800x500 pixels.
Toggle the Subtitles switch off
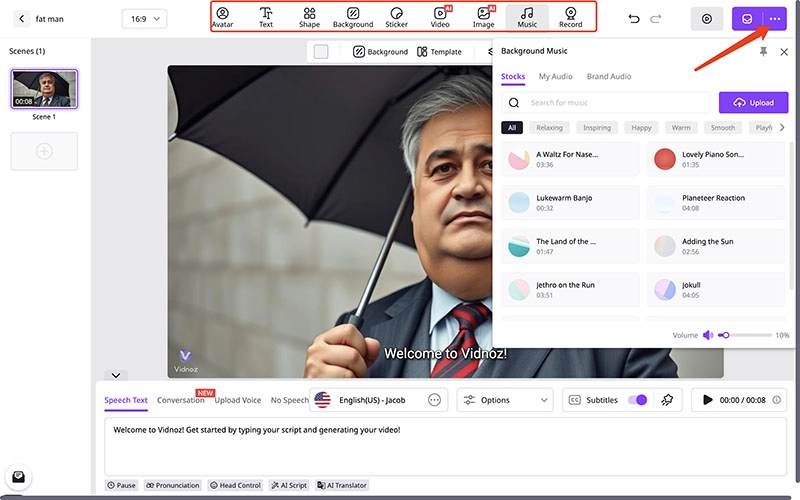click(637, 400)
